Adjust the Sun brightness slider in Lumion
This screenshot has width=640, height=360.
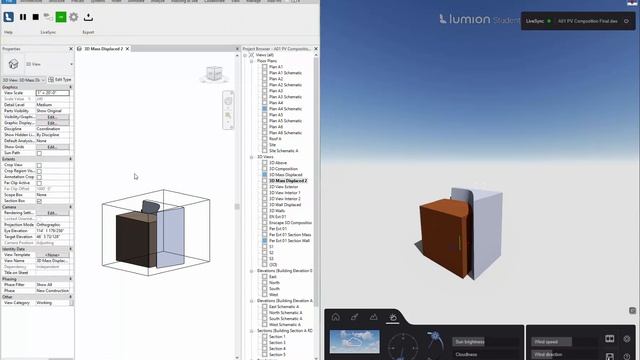point(486,342)
